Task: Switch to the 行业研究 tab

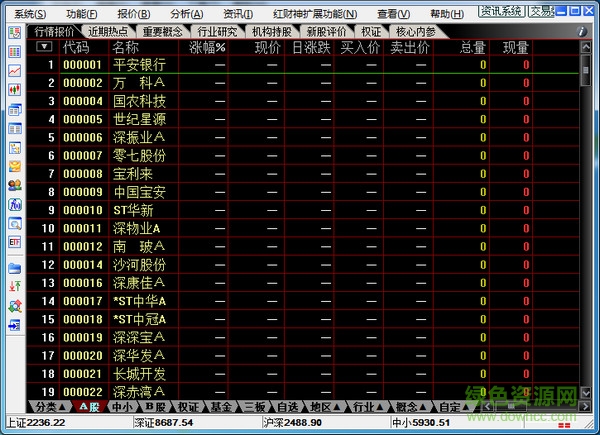Action: [217, 31]
